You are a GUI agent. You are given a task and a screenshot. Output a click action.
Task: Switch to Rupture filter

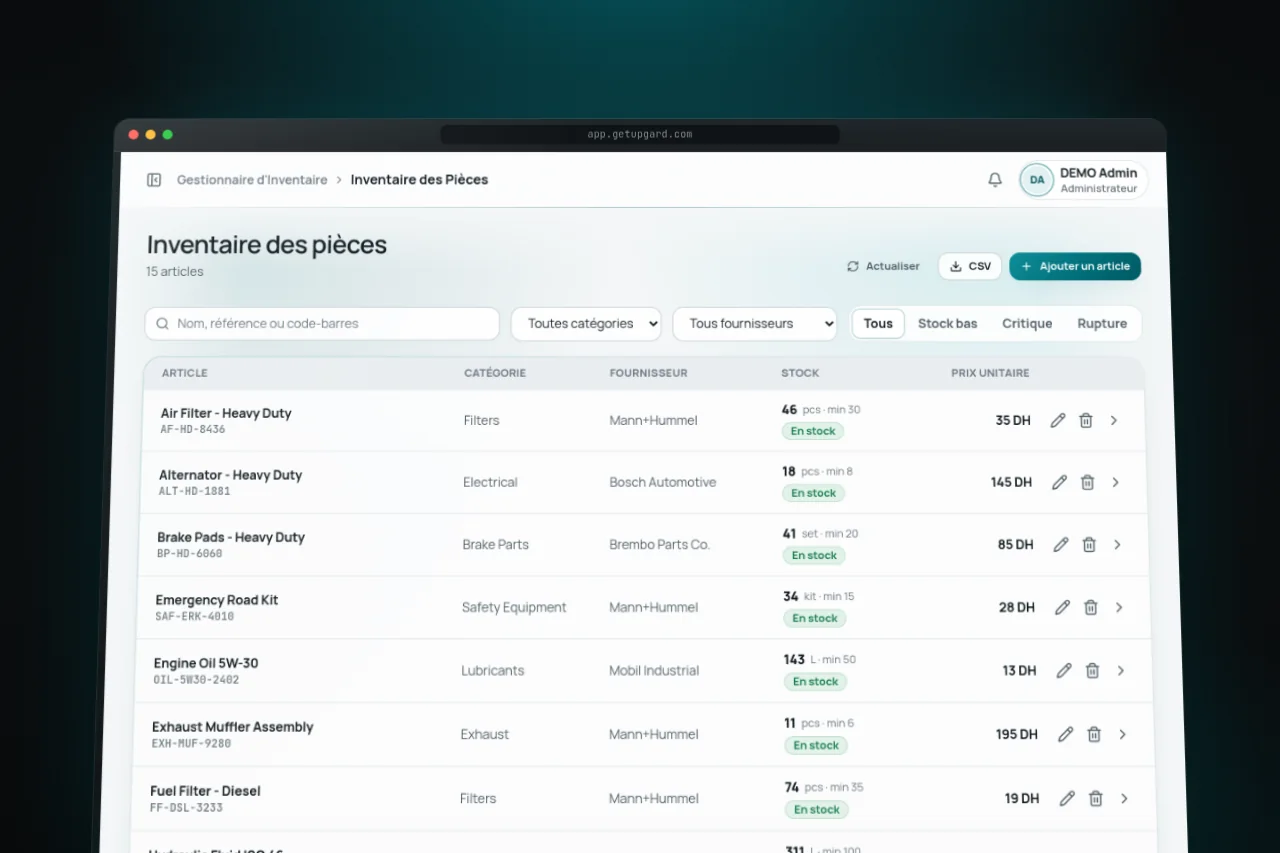pos(1102,324)
